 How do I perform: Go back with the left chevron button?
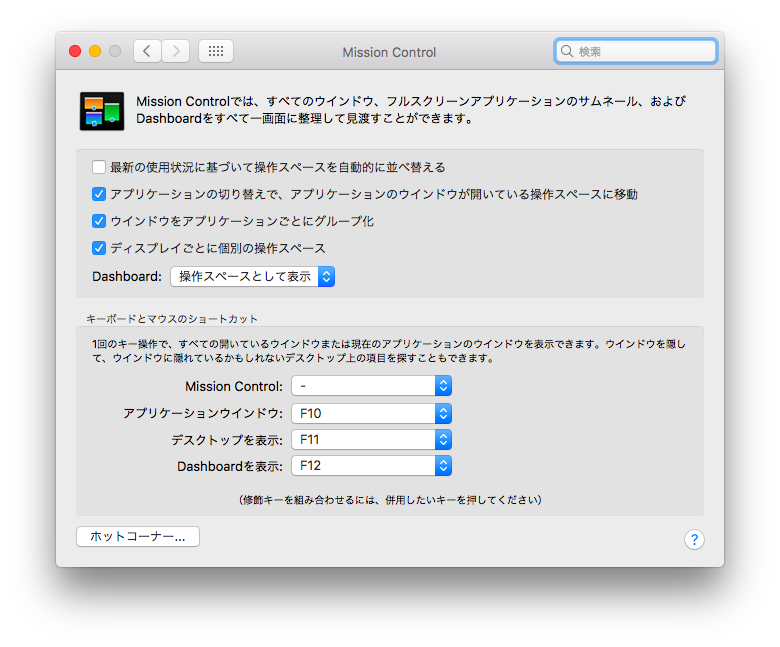click(147, 51)
